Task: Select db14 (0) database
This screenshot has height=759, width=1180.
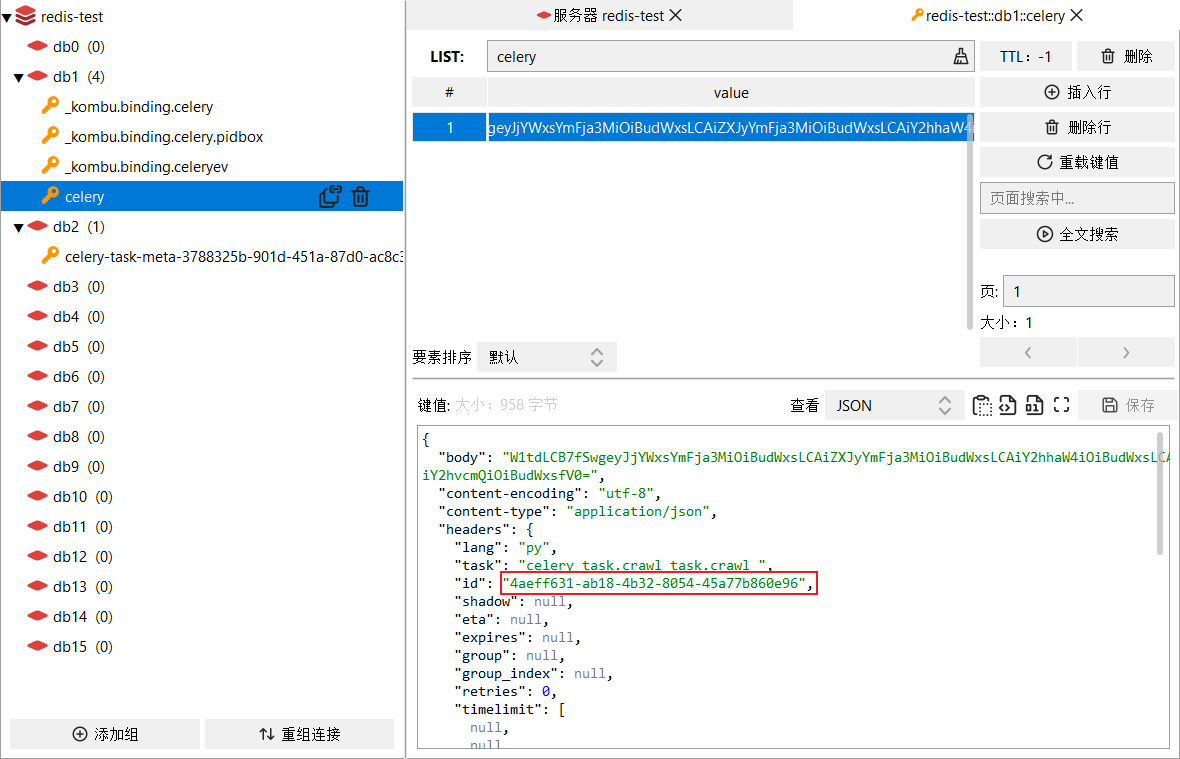Action: [83, 617]
